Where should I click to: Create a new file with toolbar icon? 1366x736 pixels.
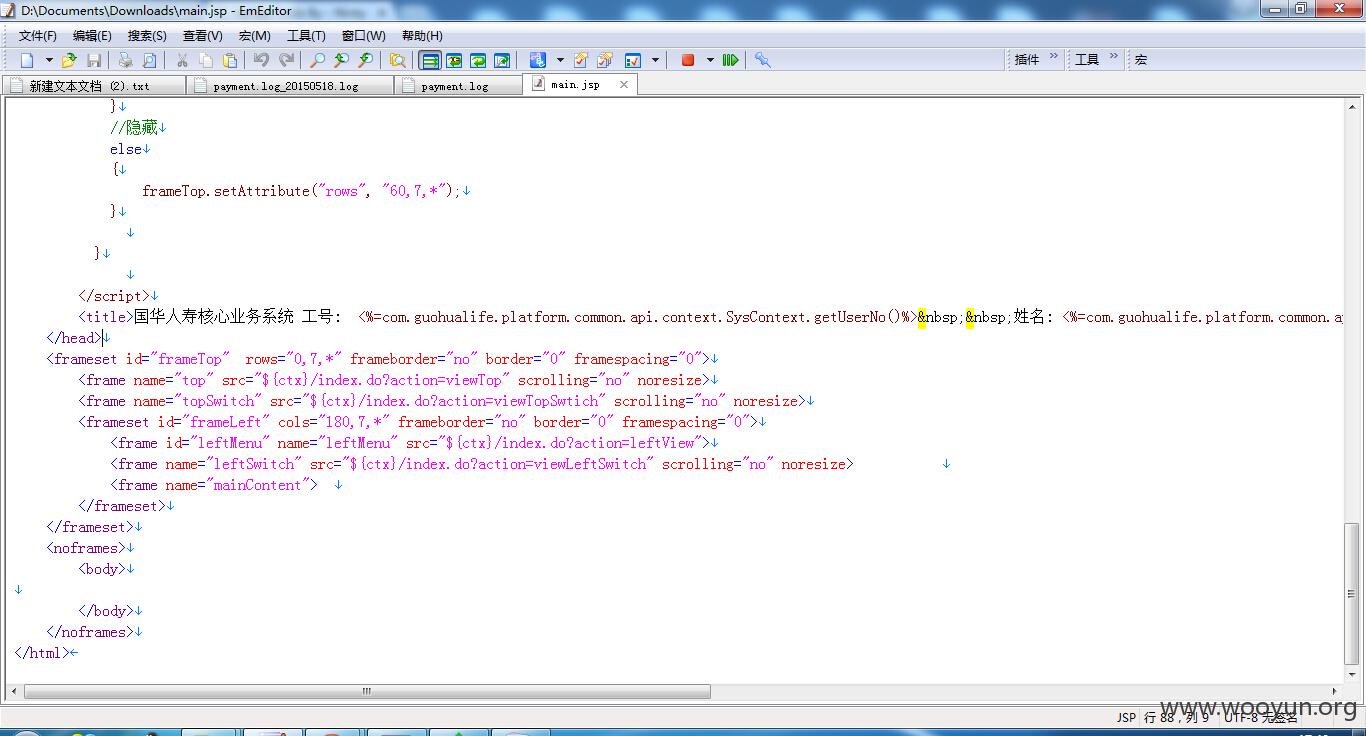[27, 60]
